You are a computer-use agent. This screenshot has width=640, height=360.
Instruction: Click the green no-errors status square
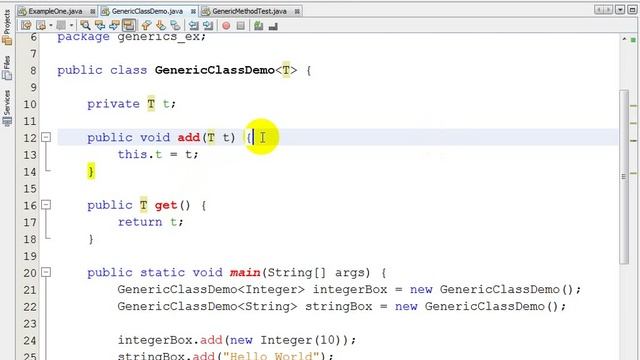pos(633,40)
